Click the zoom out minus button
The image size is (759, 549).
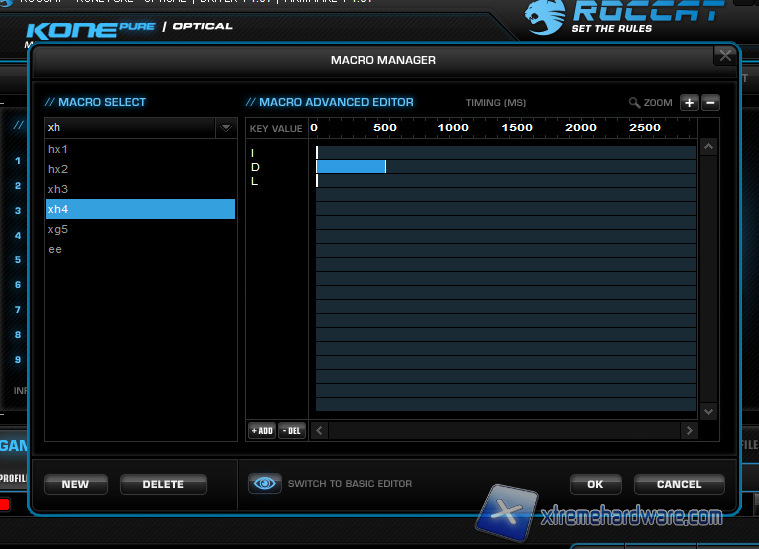(x=710, y=102)
